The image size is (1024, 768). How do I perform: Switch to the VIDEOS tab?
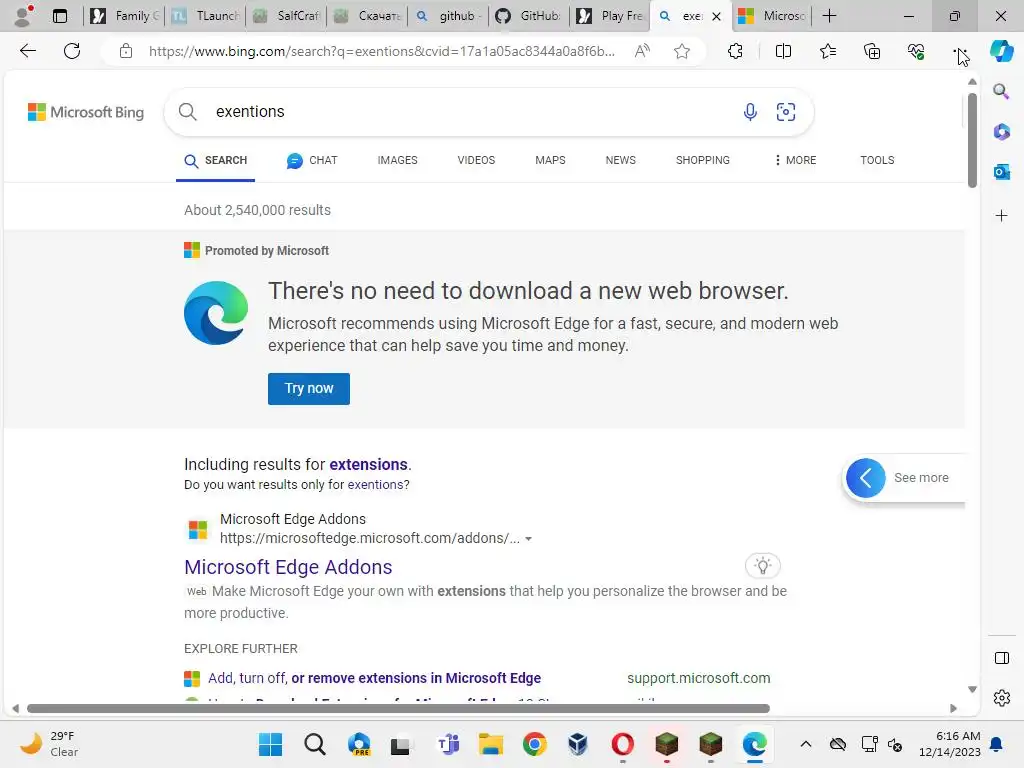tap(476, 160)
